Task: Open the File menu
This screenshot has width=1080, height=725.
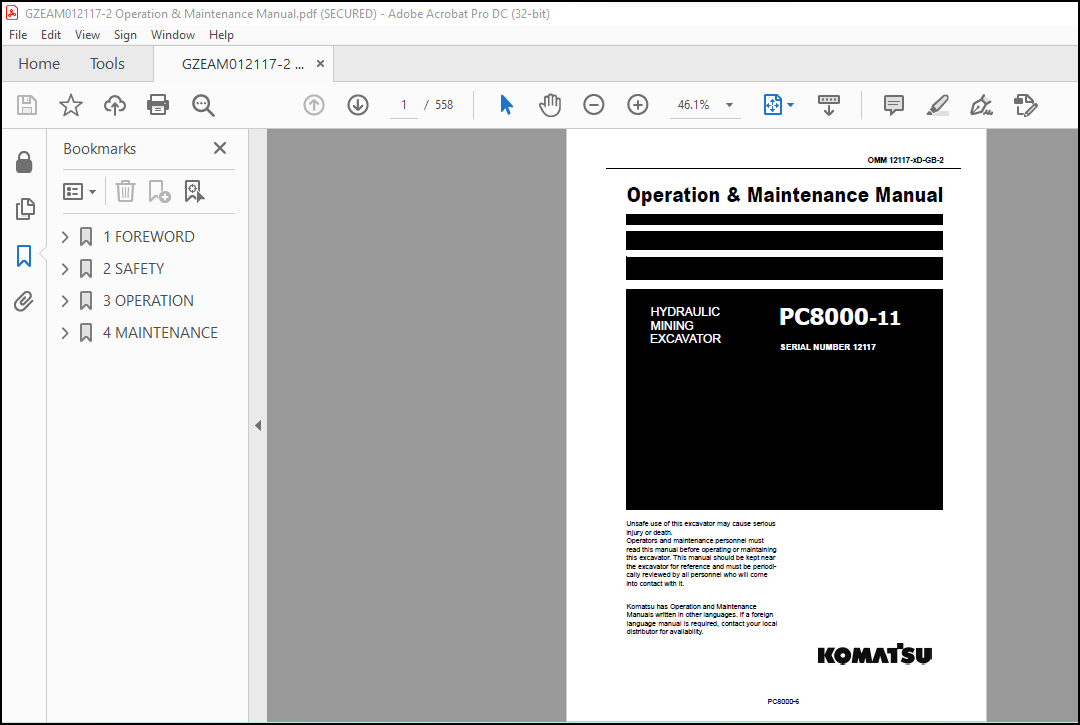Action: tap(18, 34)
